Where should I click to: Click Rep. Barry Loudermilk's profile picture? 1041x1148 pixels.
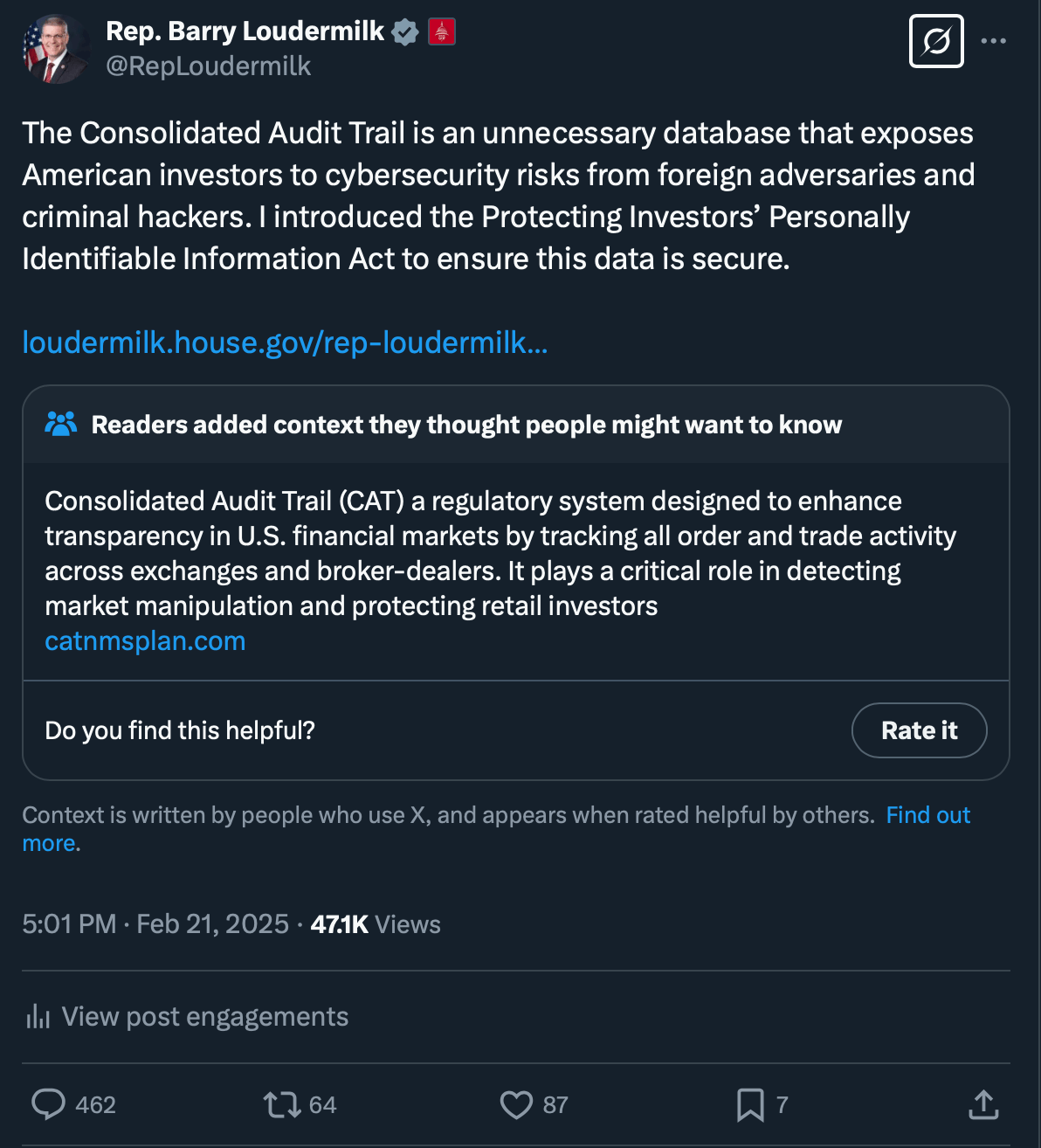[x=54, y=50]
